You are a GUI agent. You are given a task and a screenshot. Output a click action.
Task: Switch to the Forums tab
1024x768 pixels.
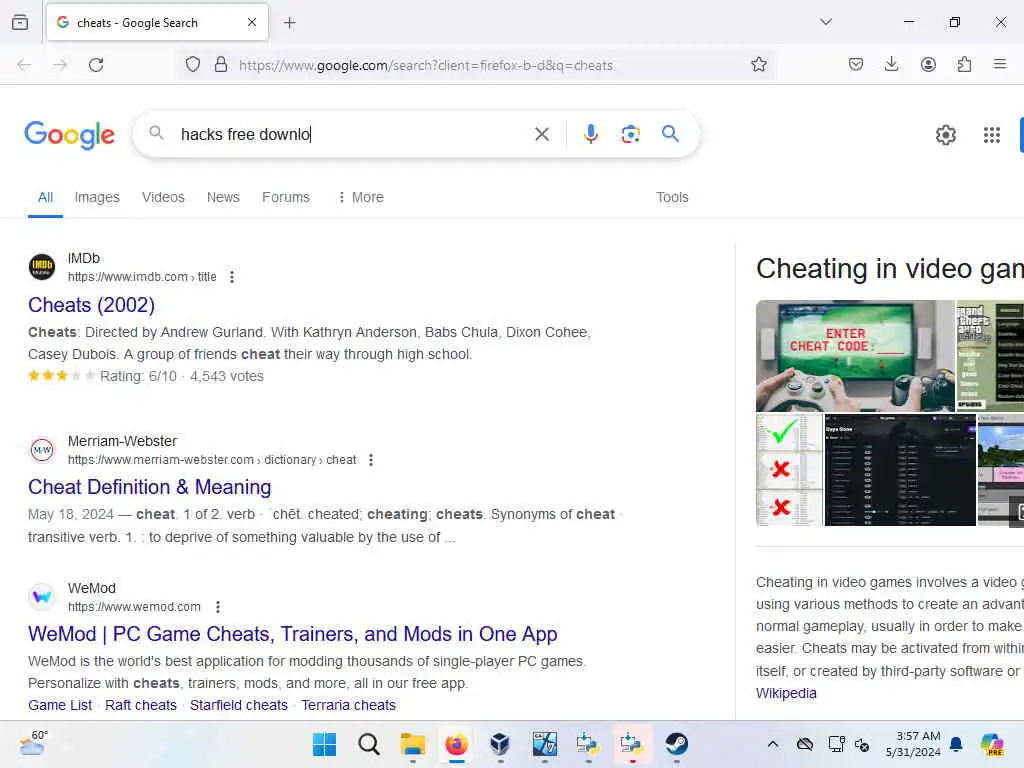[x=286, y=197]
